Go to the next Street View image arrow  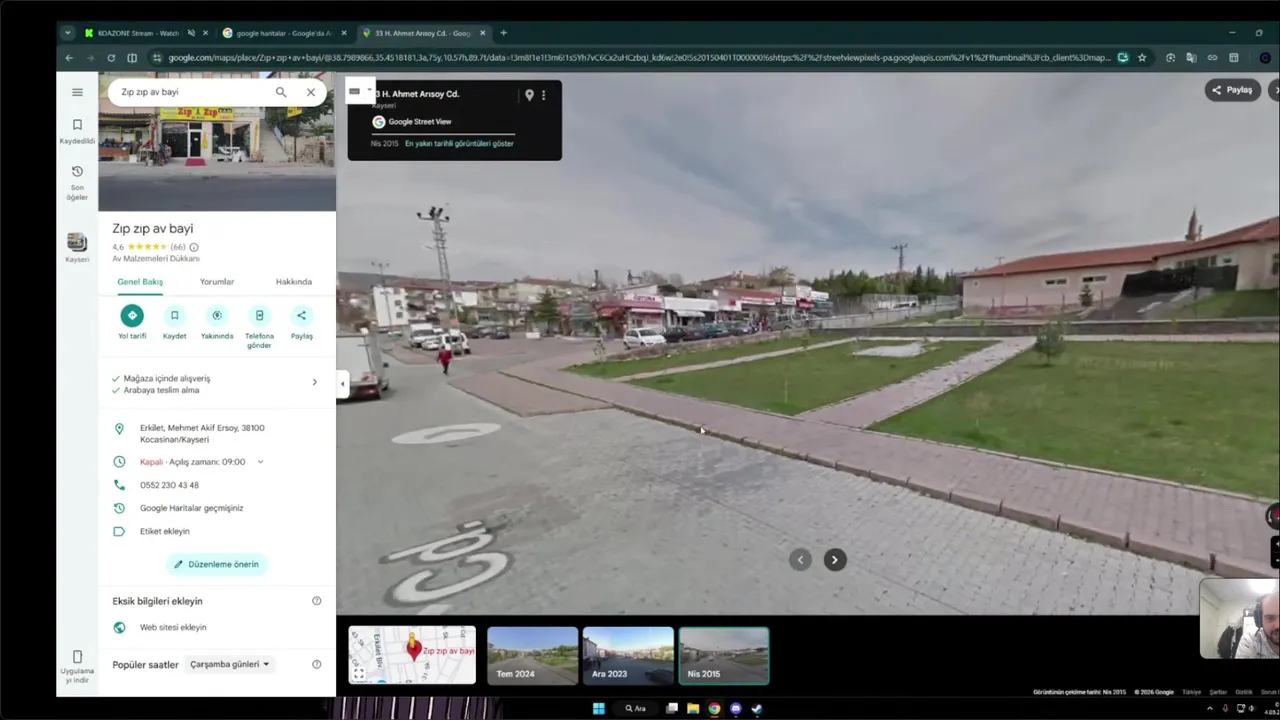(835, 560)
